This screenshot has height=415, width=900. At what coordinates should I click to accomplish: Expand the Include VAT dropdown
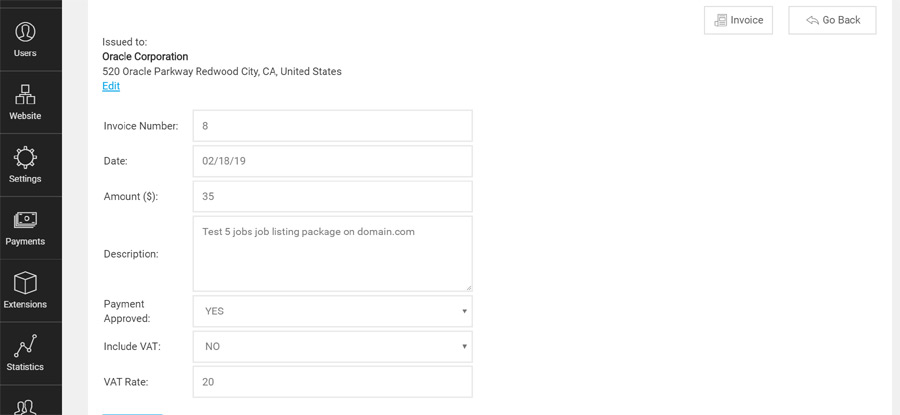tap(332, 346)
